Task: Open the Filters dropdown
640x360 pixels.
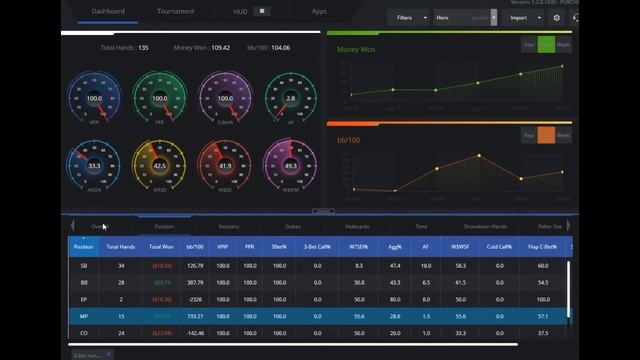Action: click(409, 18)
